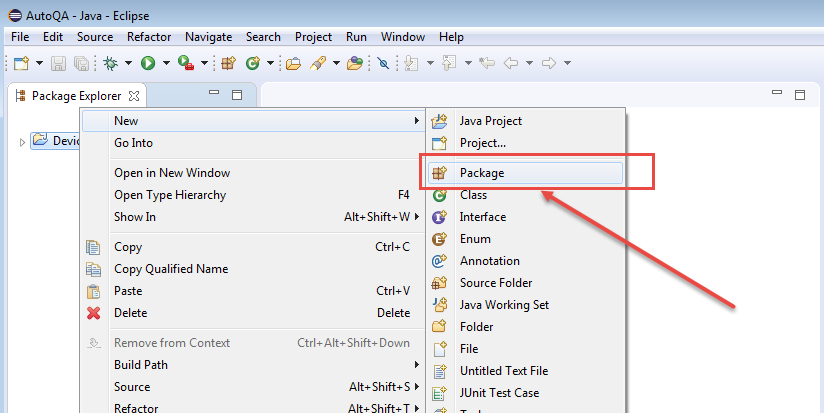Open the Help menu

(451, 37)
